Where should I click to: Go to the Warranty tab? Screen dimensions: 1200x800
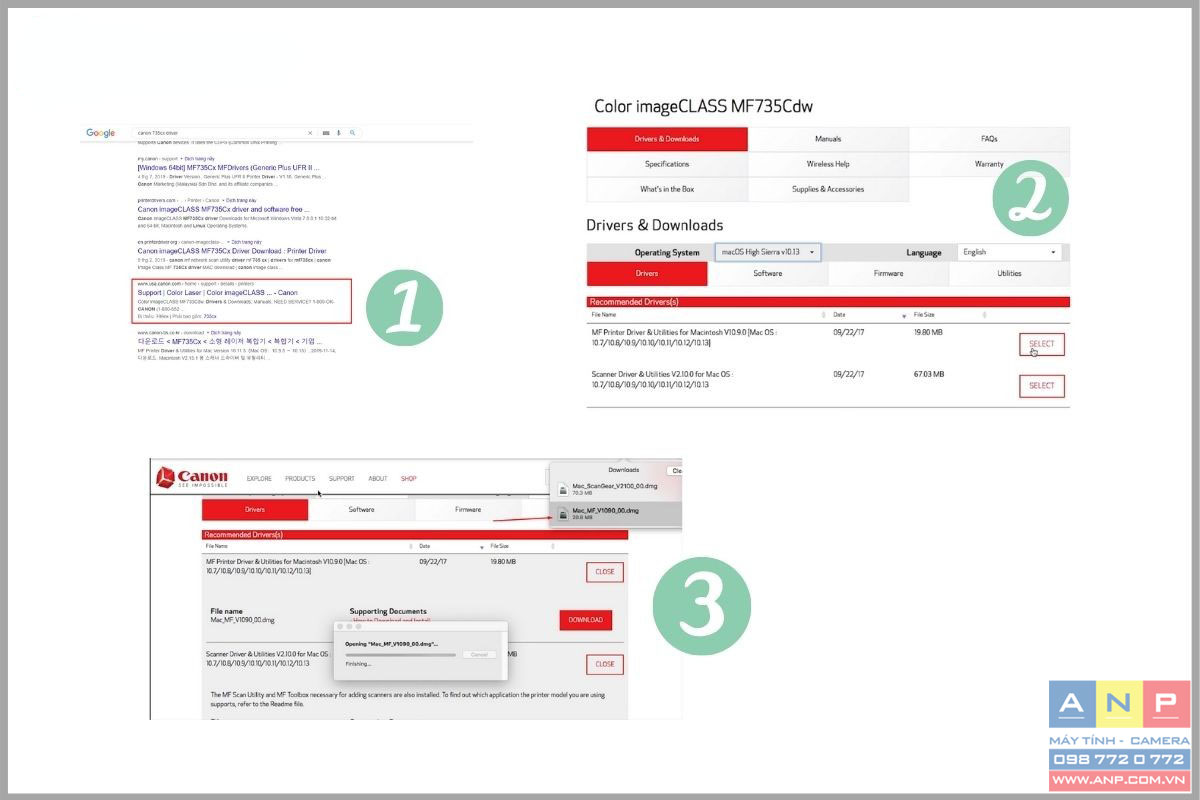click(989, 164)
